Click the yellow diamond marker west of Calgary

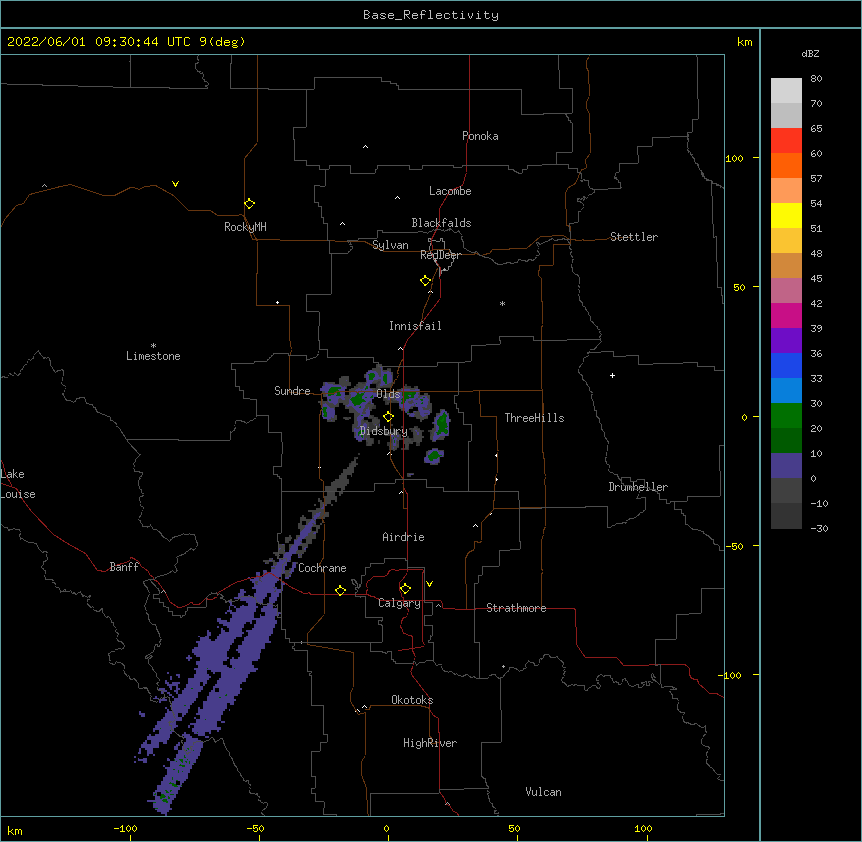click(x=340, y=590)
